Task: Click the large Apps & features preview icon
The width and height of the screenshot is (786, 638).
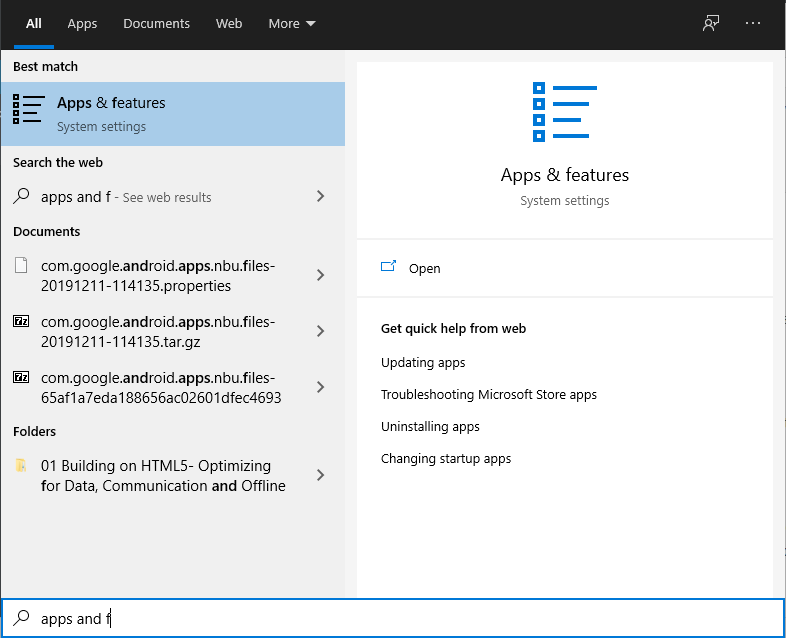Action: (x=564, y=112)
